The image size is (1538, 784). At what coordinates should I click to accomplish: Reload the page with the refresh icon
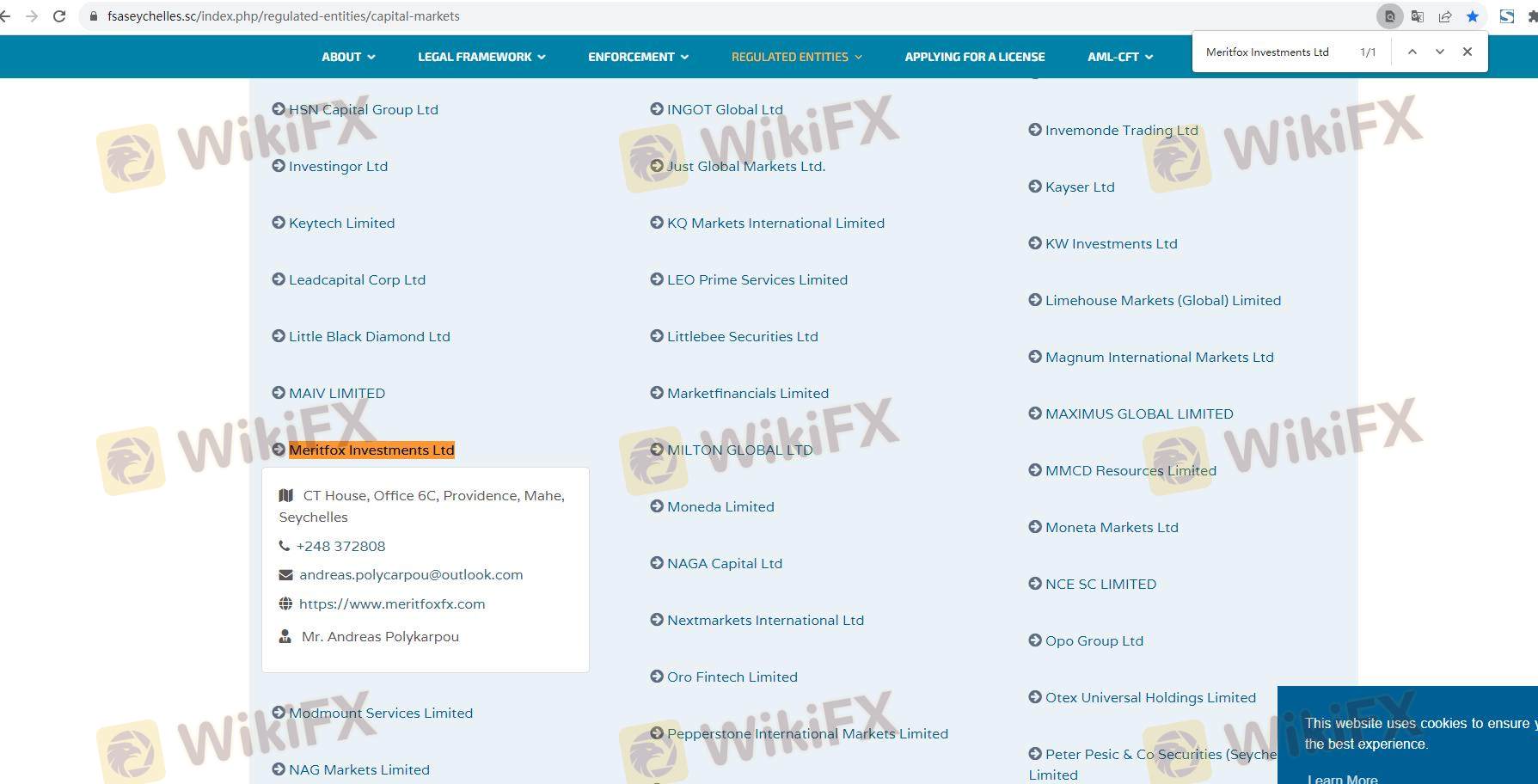[x=59, y=16]
